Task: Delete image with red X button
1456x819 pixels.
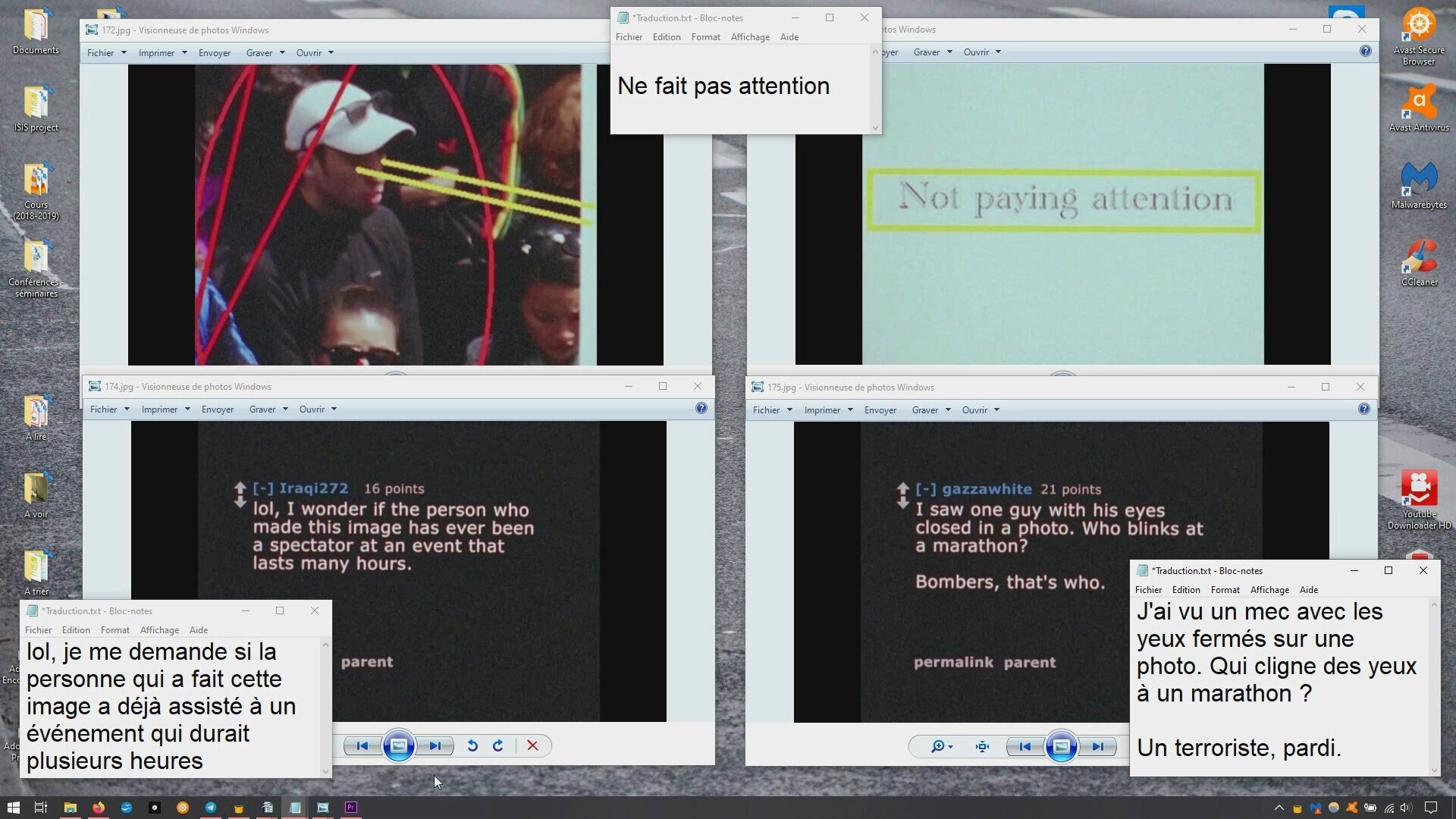Action: (532, 745)
